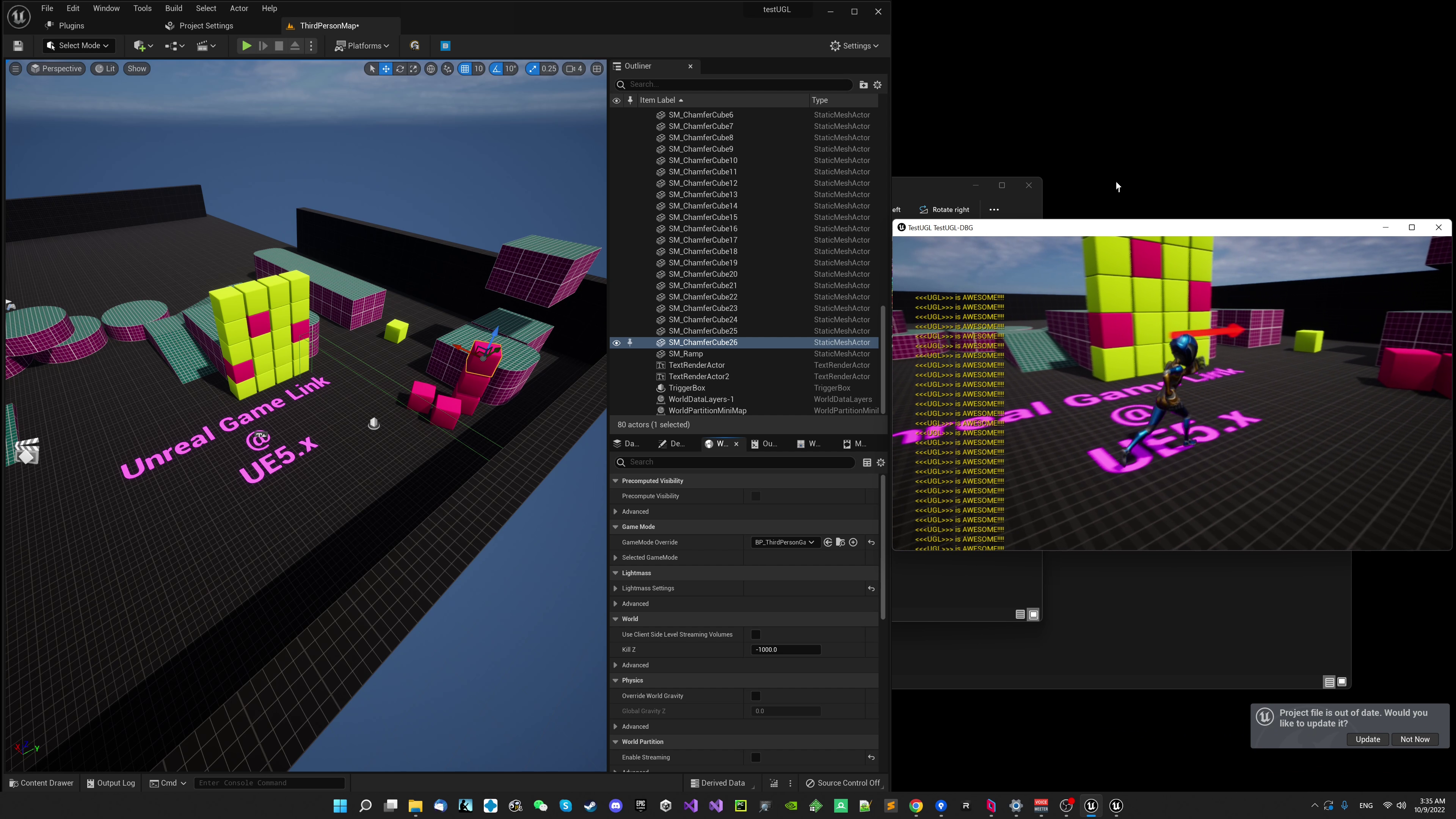The image size is (1456, 819).
Task: Save the current level with disk icon
Action: pos(18,46)
